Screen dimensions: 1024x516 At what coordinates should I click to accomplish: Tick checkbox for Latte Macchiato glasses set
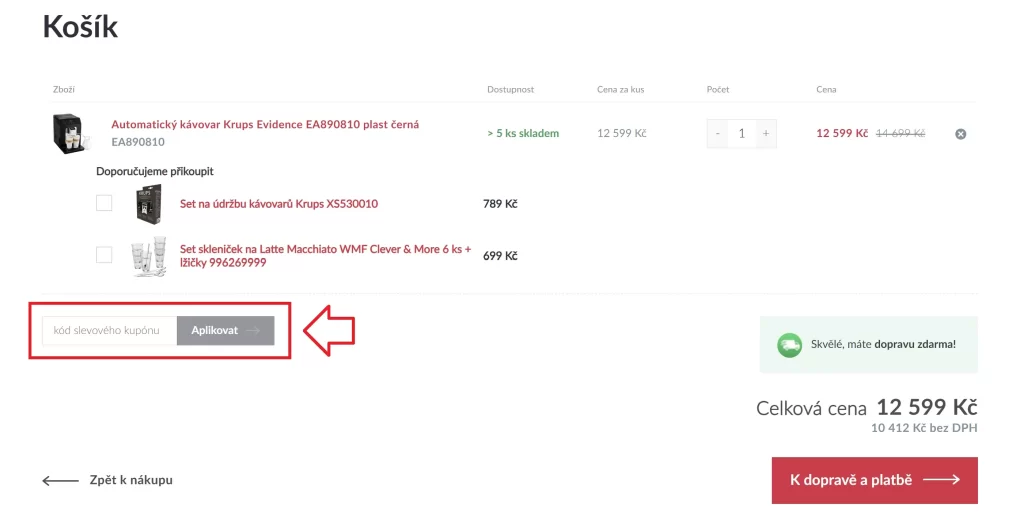pos(104,255)
